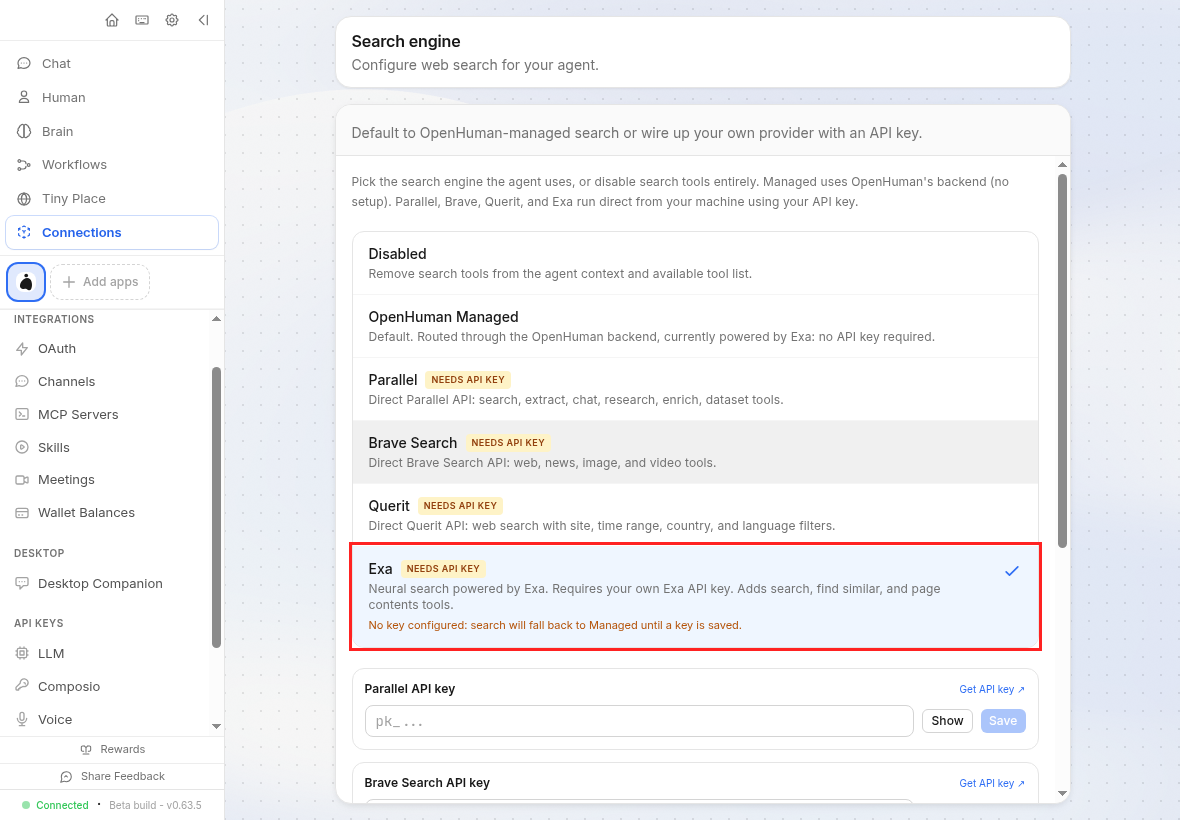
Task: Select the Parallel search engine option
Action: click(695, 389)
